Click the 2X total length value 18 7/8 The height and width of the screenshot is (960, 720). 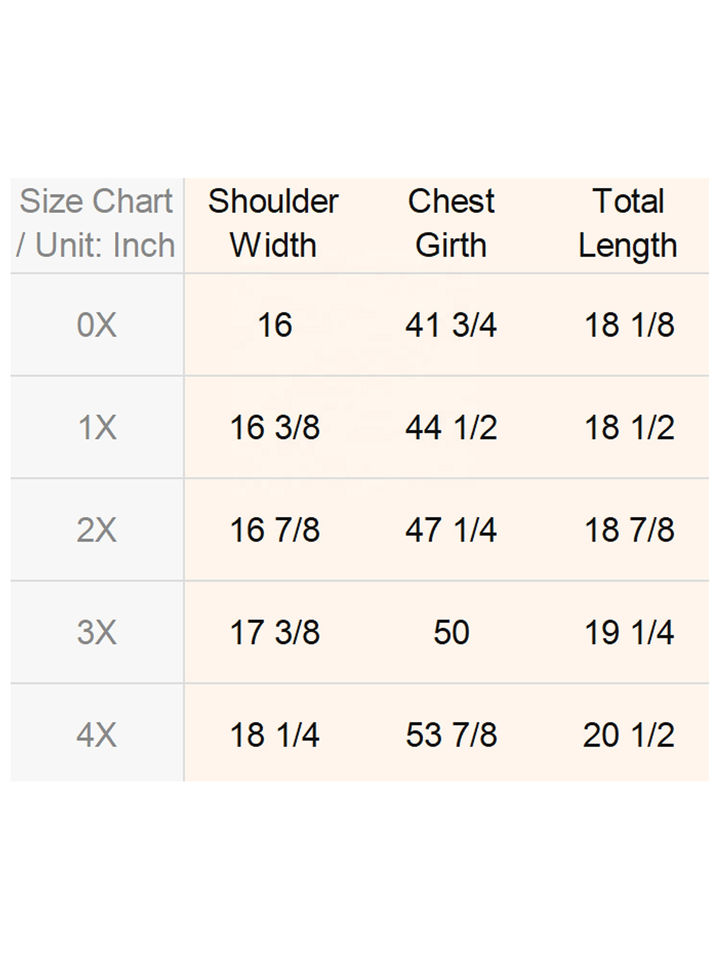[x=629, y=530]
